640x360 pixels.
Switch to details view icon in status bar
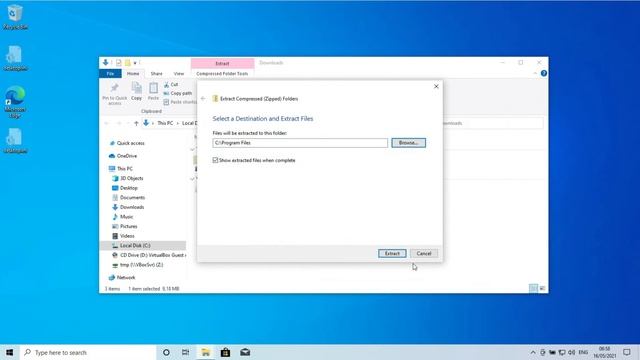coord(533,288)
